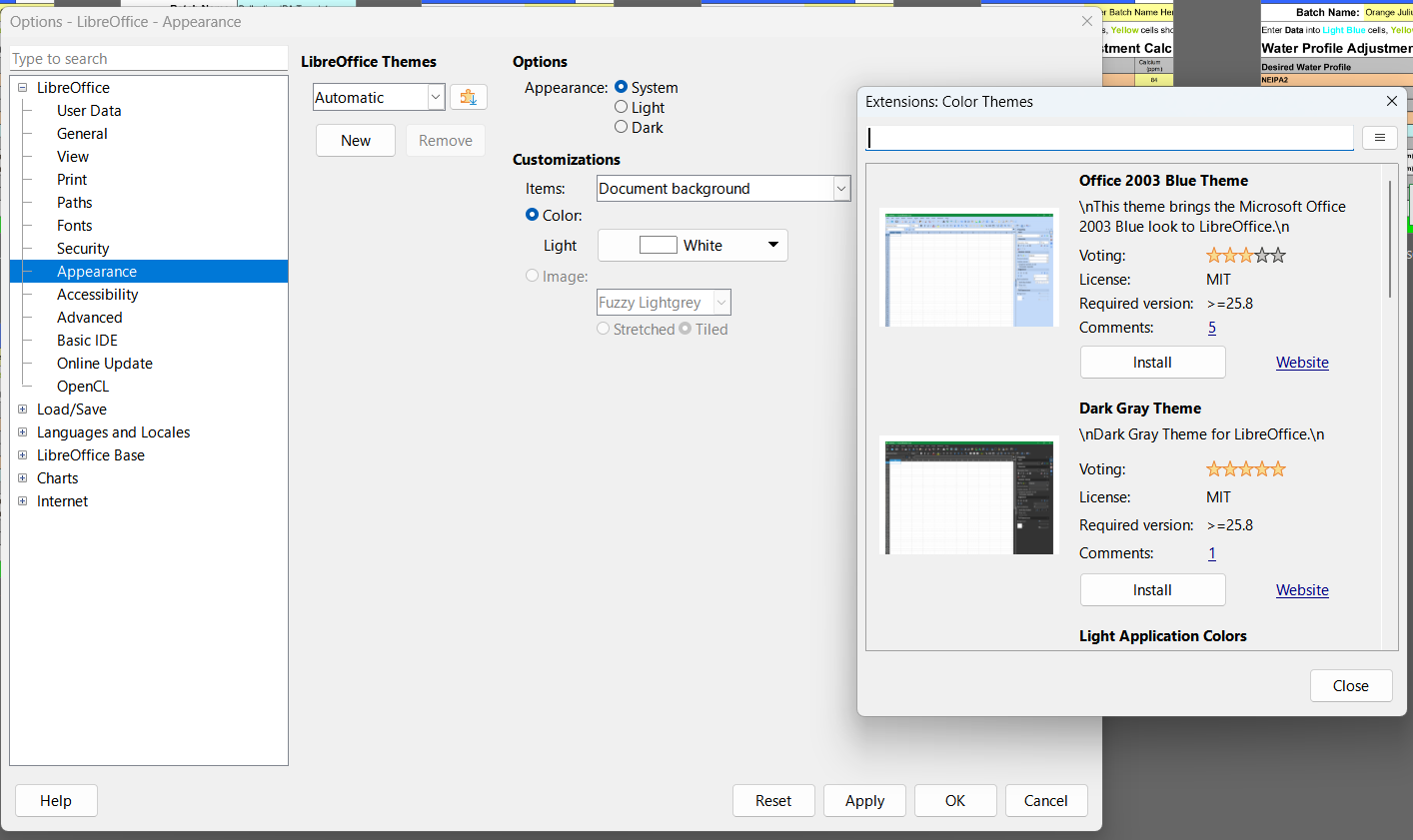
Task: Open the LibreOffice Themes Automatic dropdown
Action: coord(379,97)
